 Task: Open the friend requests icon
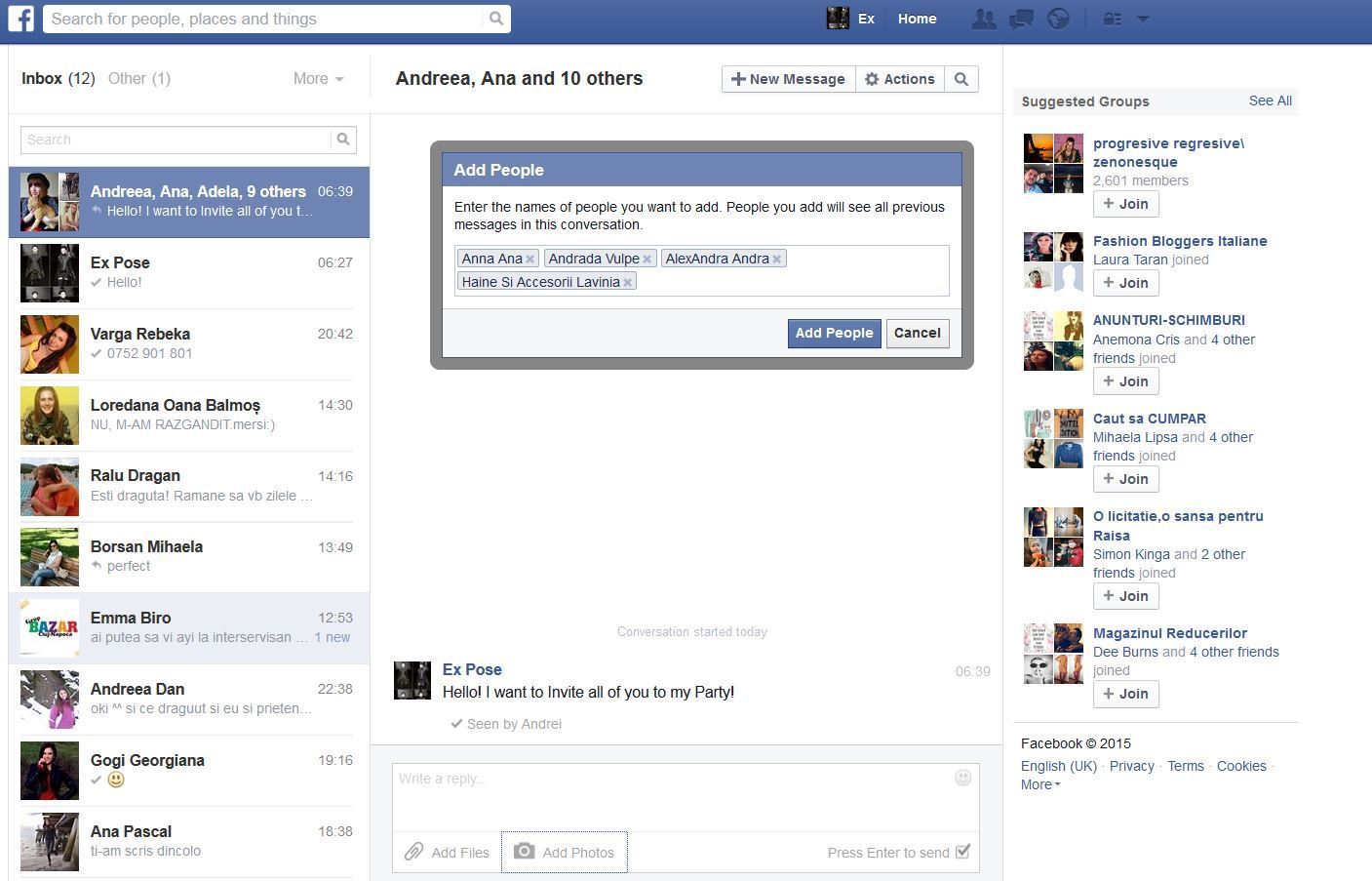984,19
